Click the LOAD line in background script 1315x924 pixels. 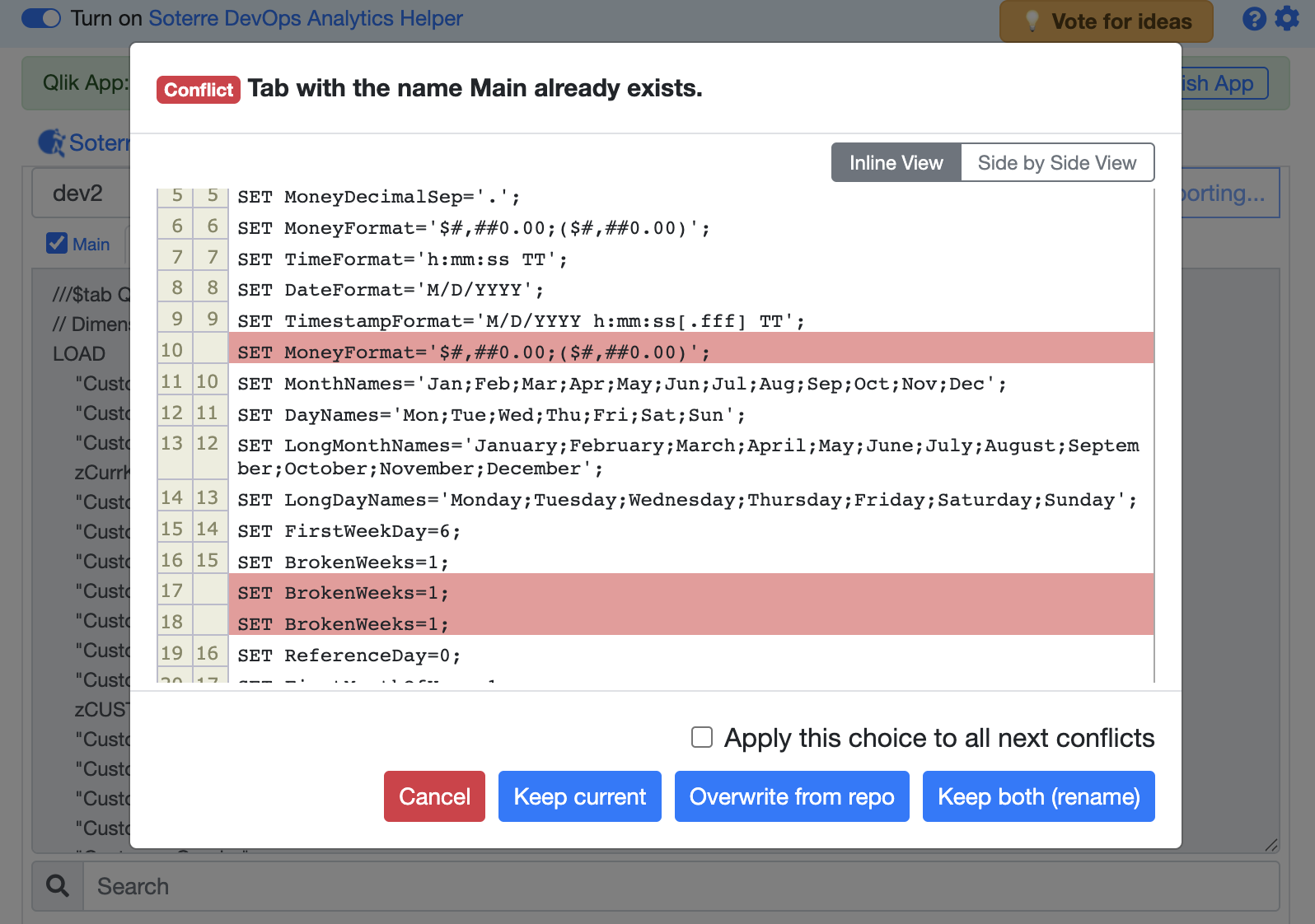79,353
